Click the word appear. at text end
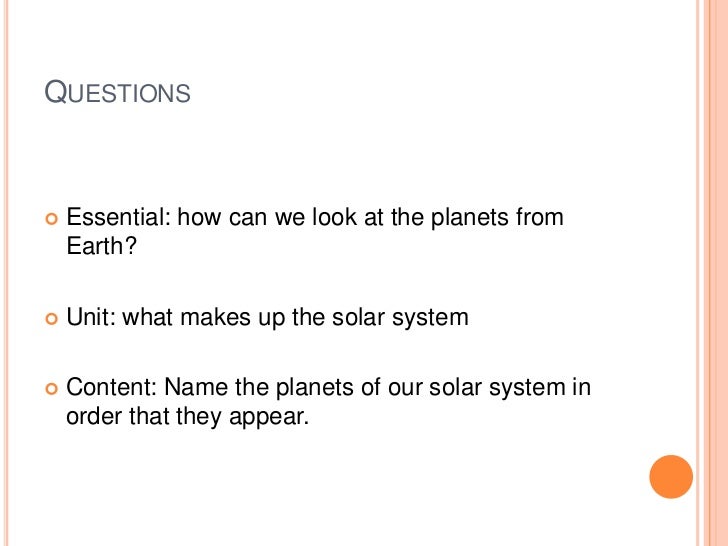The width and height of the screenshot is (728, 546). click(269, 417)
